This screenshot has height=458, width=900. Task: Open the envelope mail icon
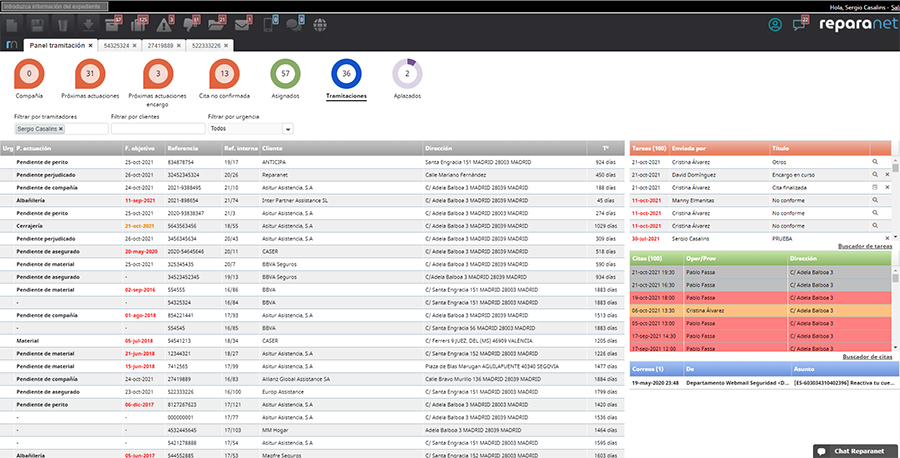pos(241,24)
